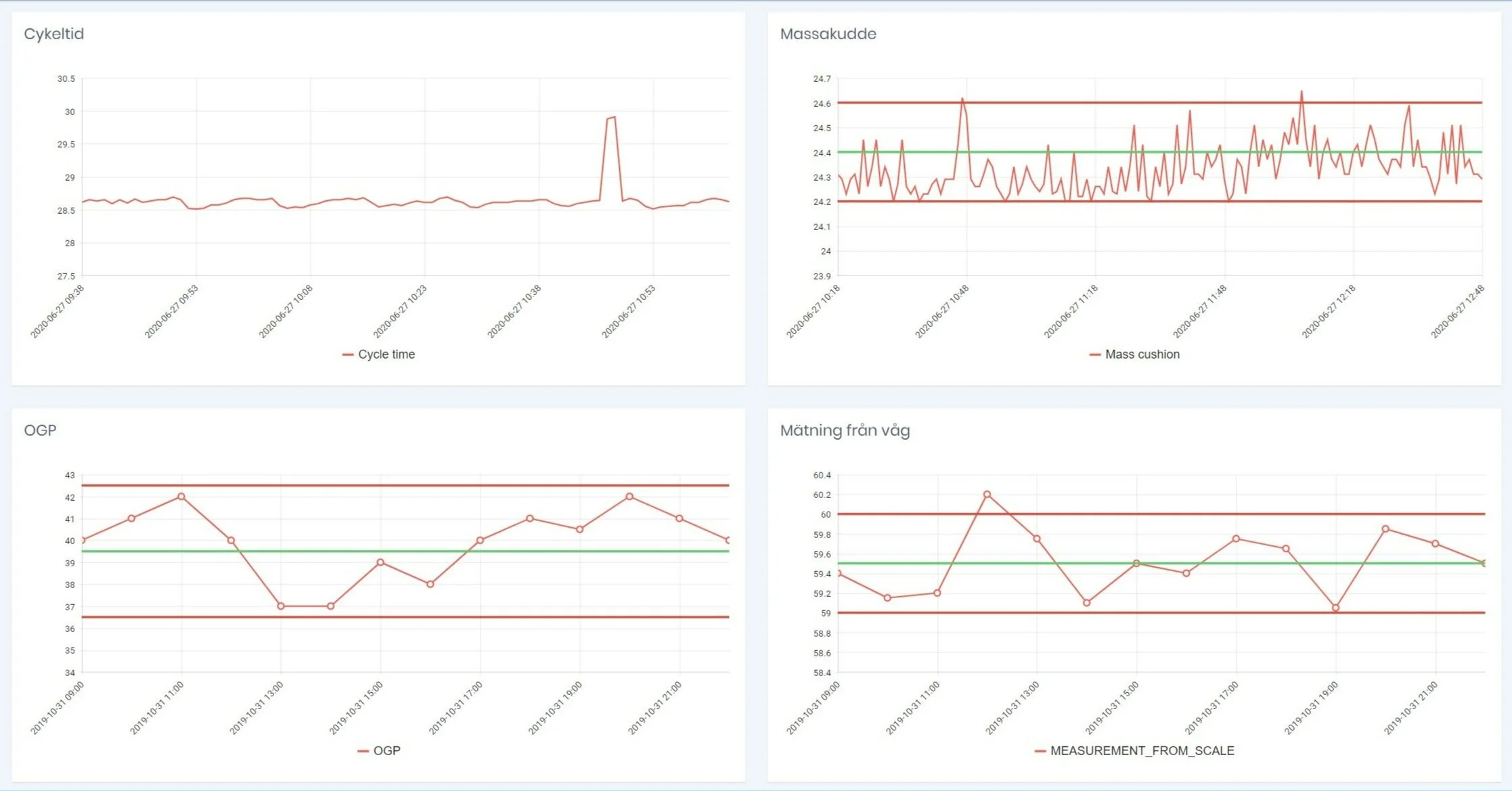This screenshot has width=1512, height=791.
Task: Click the Massakudde peak above 24.6 near 12:08
Action: point(1301,92)
